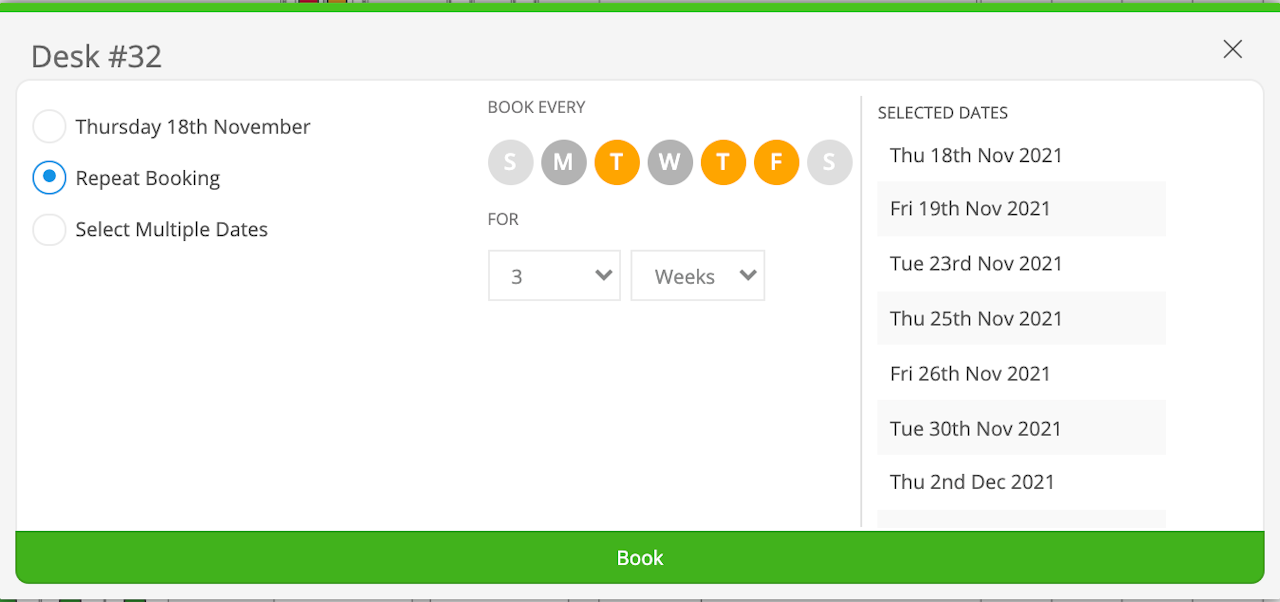Select the Repeat Booking radio button
Image resolution: width=1280 pixels, height=602 pixels.
[49, 178]
